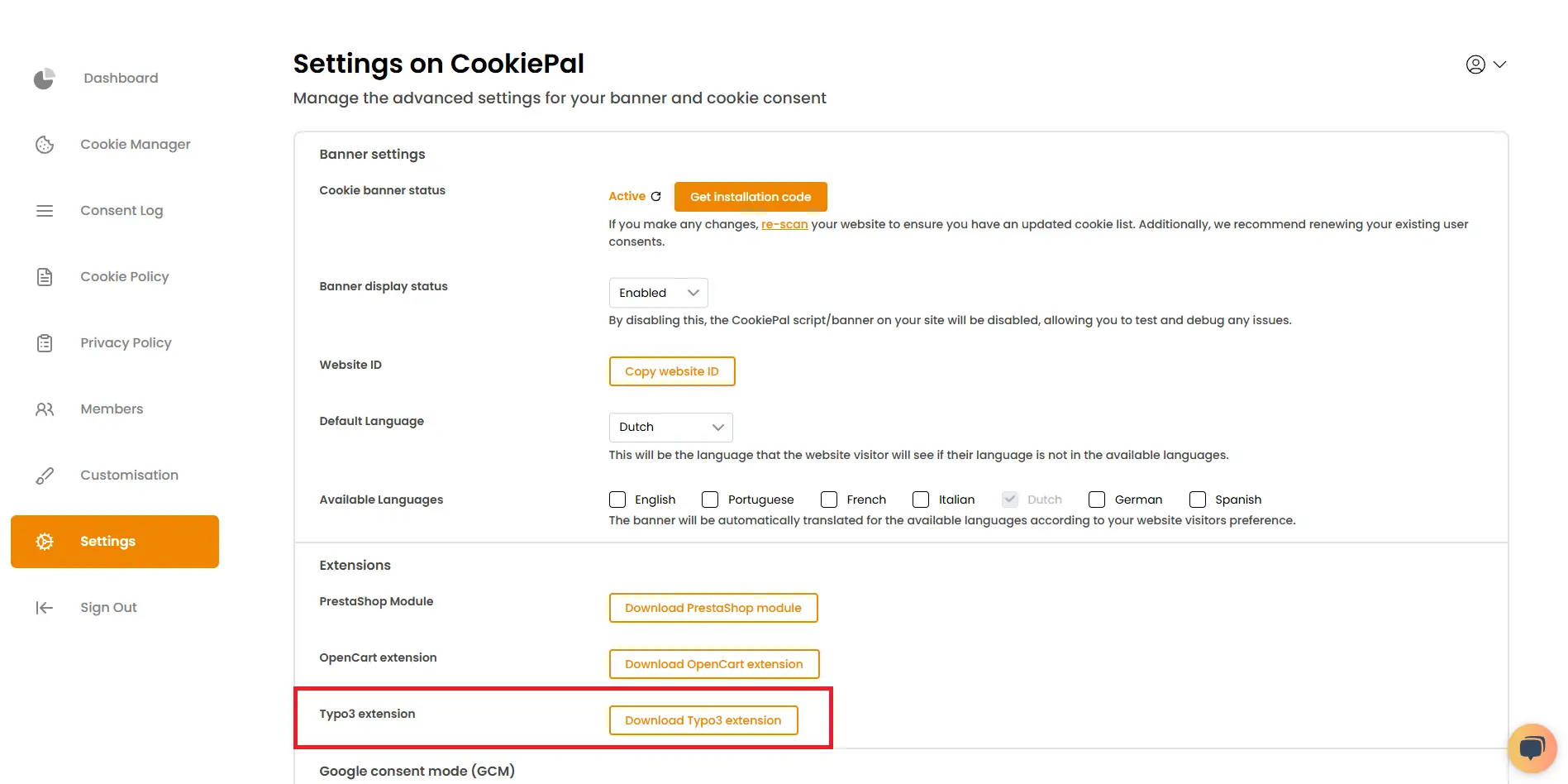This screenshot has width=1568, height=784.
Task: Navigate to the Settings menu item
Action: [114, 541]
